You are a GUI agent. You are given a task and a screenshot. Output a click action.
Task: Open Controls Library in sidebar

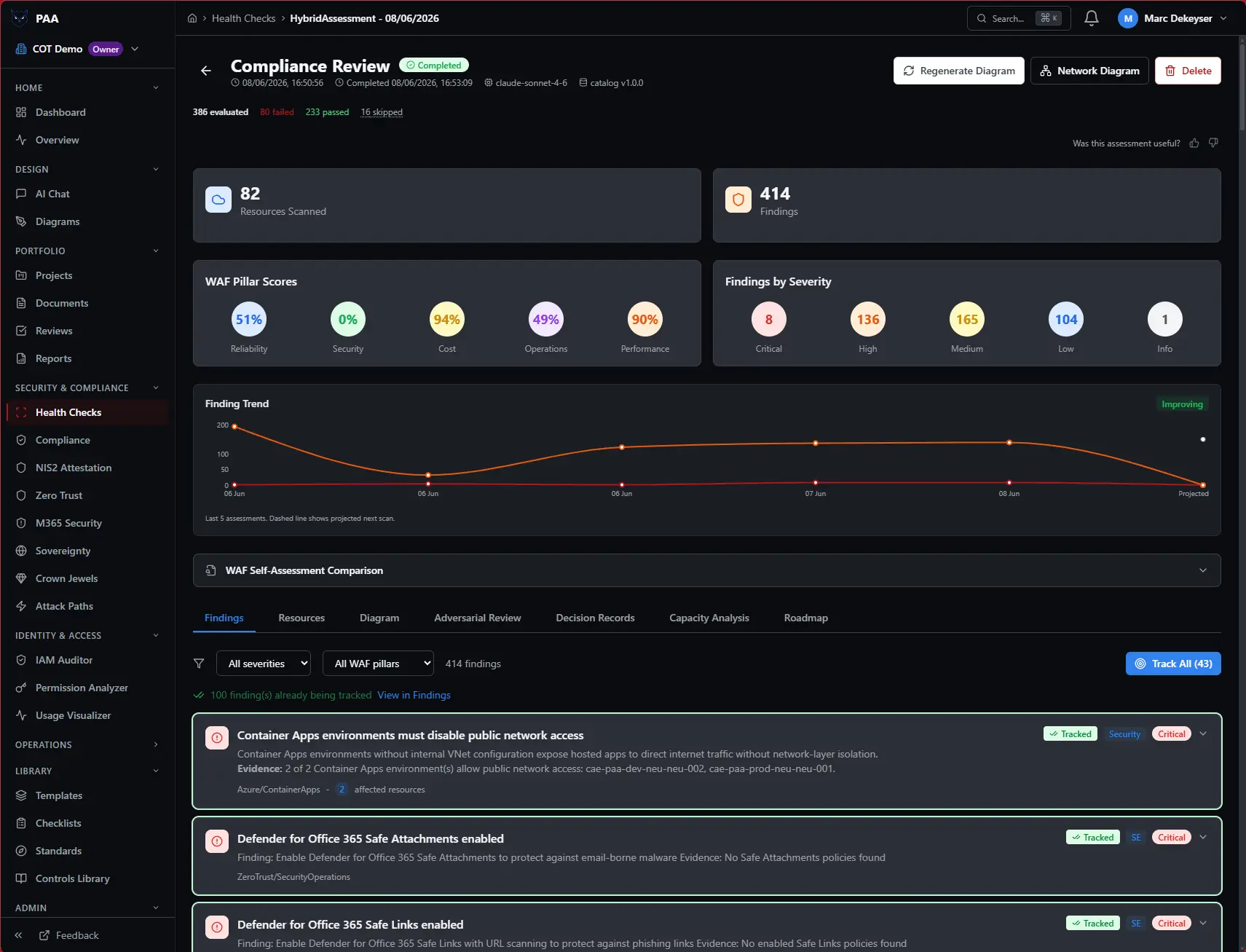[87, 878]
